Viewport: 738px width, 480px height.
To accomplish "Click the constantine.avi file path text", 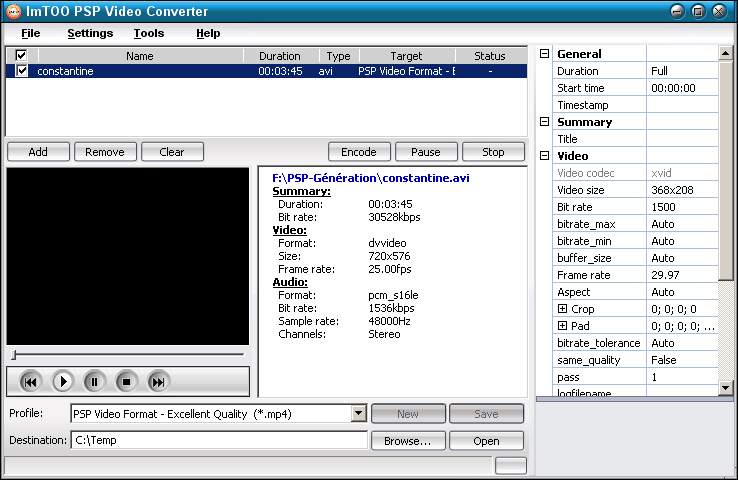I will pos(371,178).
